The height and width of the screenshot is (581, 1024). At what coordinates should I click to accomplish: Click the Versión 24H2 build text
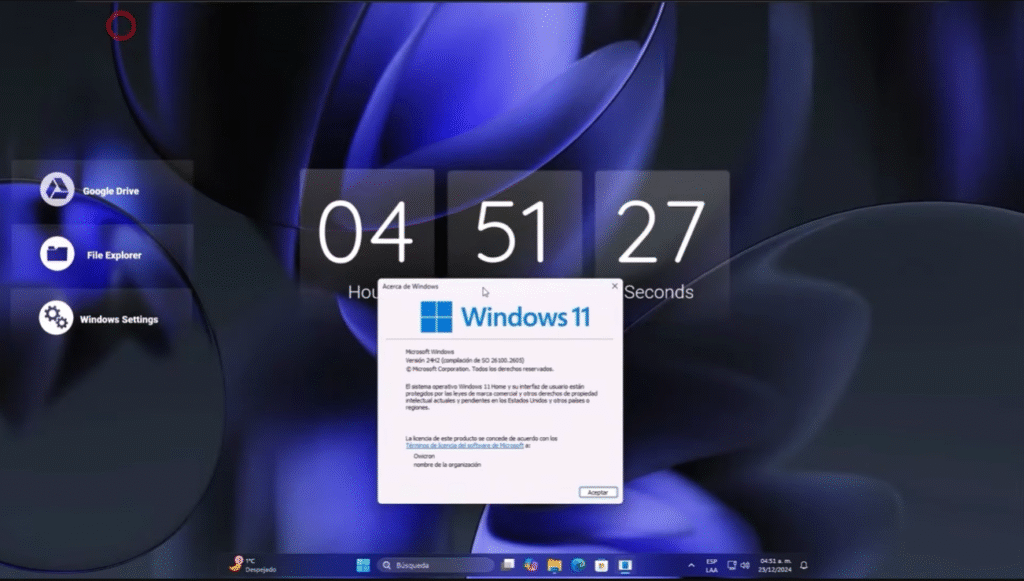tap(465, 360)
